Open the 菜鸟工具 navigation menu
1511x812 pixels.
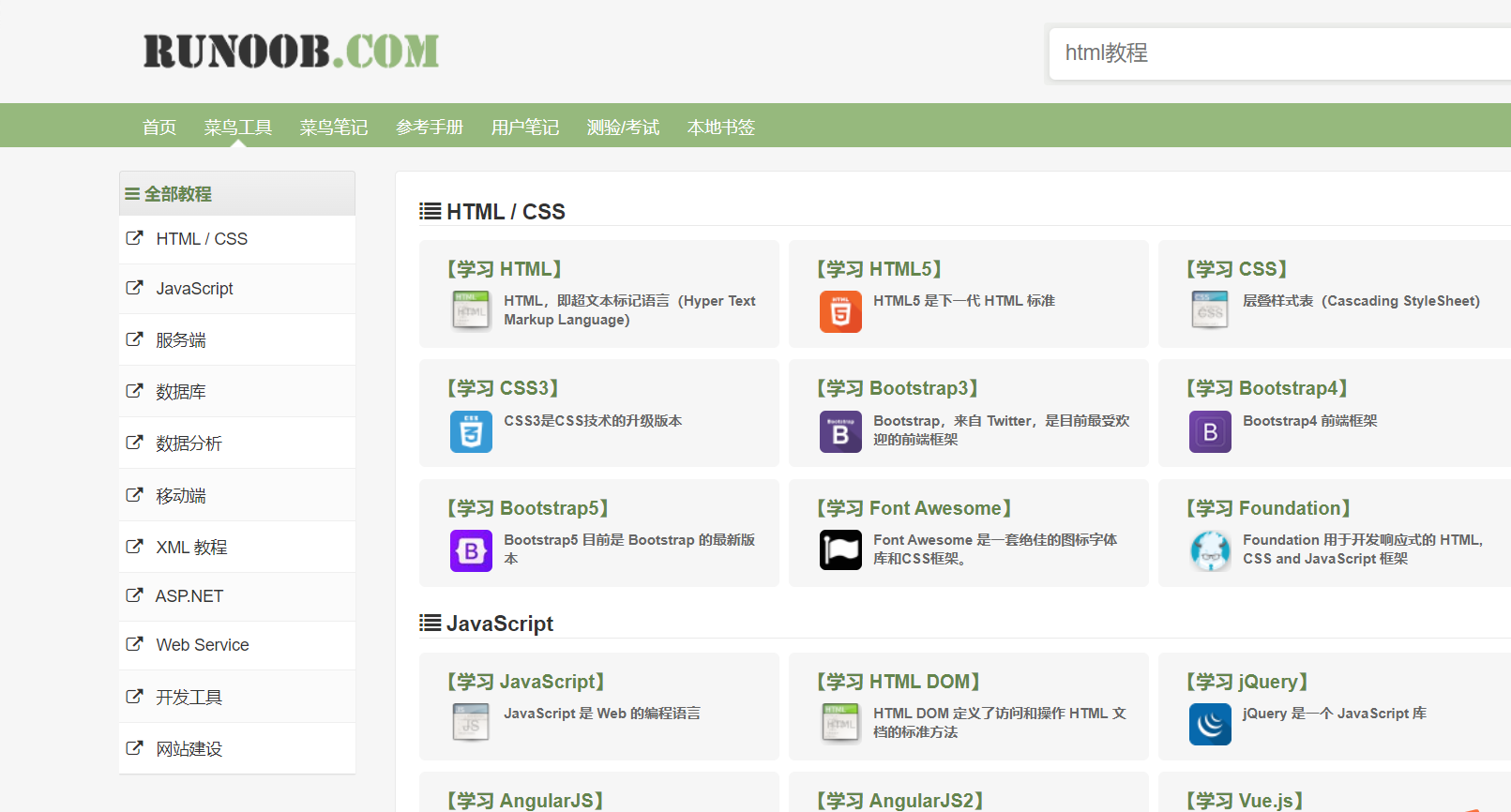(238, 128)
